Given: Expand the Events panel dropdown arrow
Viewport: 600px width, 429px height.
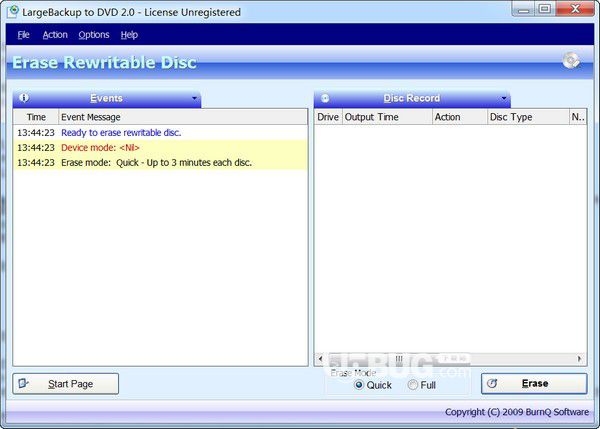Looking at the screenshot, I should [194, 99].
